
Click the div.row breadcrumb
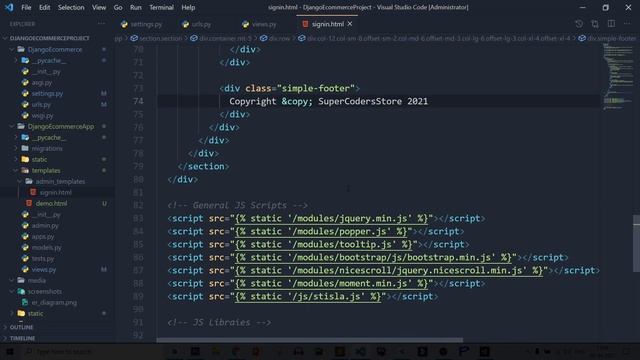[x=275, y=38]
